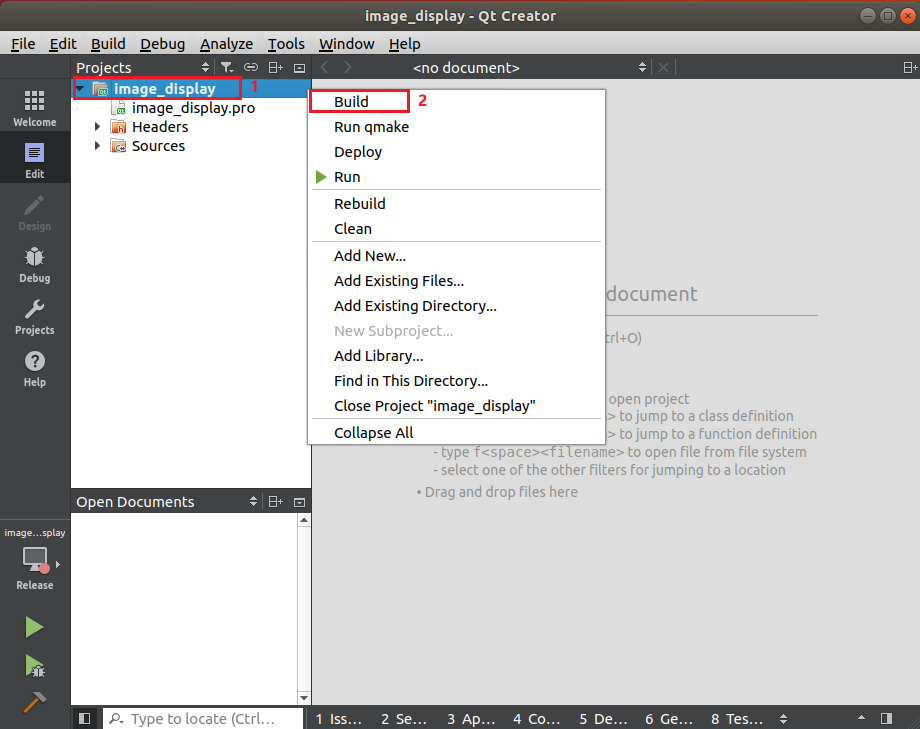Image resolution: width=920 pixels, height=729 pixels.
Task: Click scroll-down arrow in Open Documents scrollbar
Action: (x=304, y=698)
